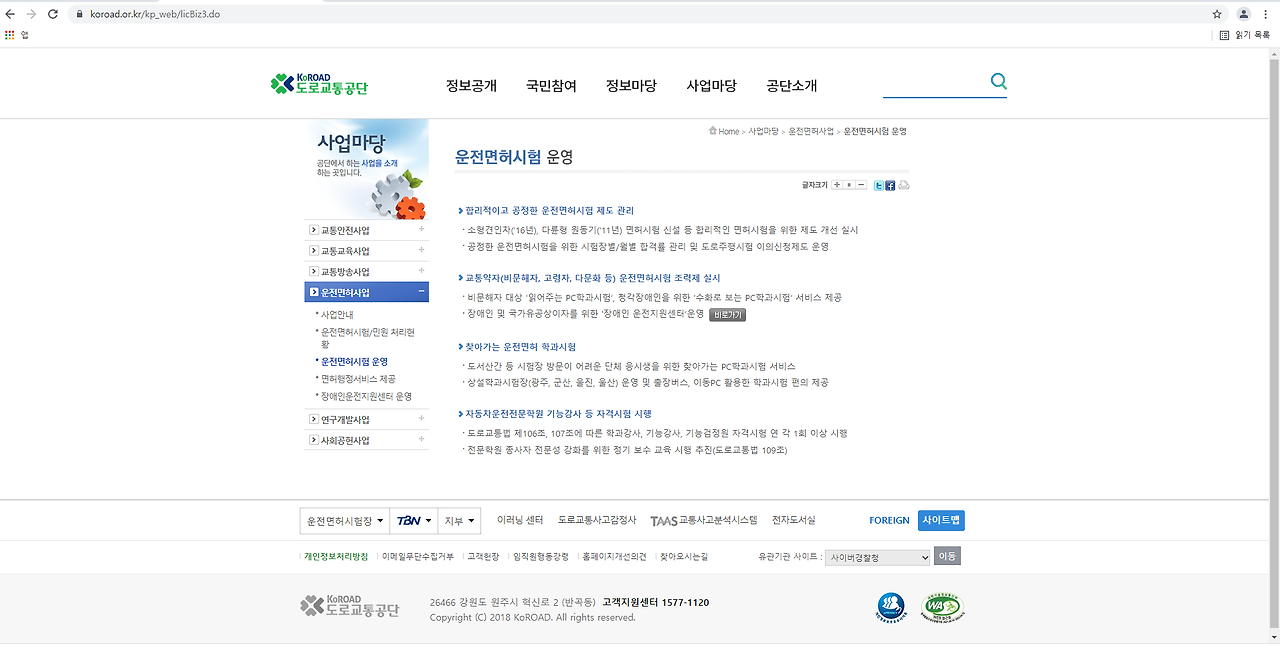Click the search magnifier icon
1280x648 pixels.
998,82
